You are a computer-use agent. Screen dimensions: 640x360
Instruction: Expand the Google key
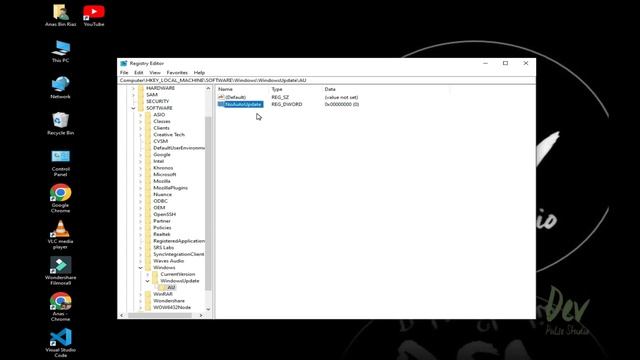(140, 155)
